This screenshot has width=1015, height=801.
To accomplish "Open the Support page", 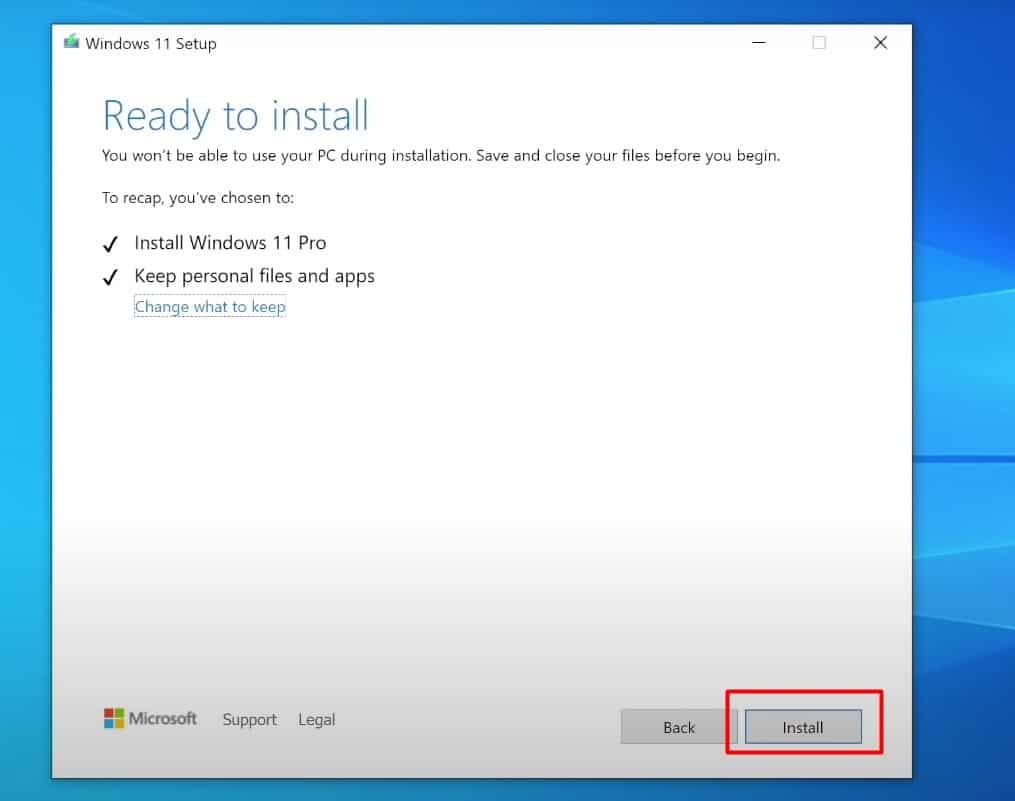I will [x=249, y=719].
